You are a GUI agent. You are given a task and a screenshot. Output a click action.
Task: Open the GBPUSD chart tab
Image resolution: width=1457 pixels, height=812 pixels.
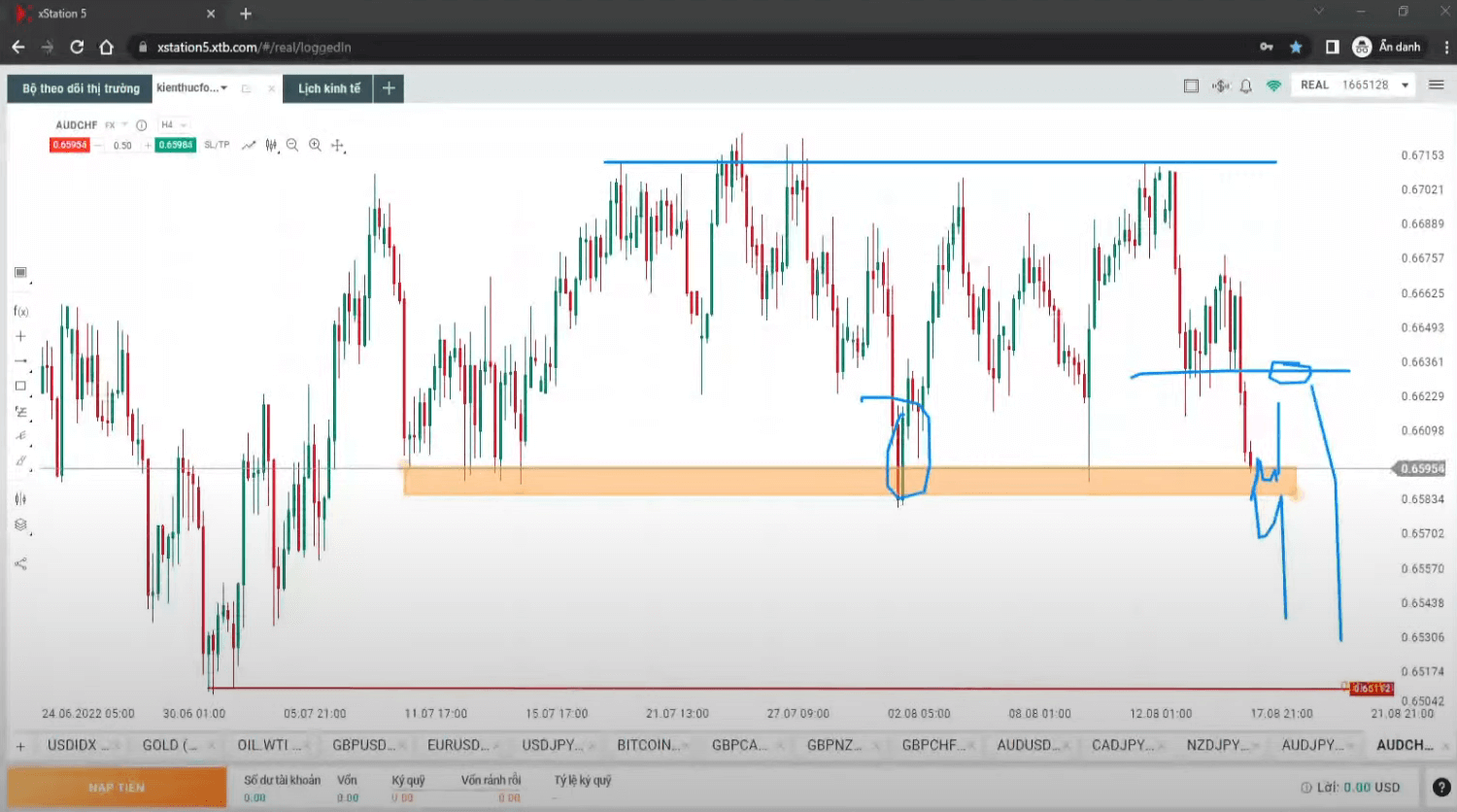click(363, 745)
